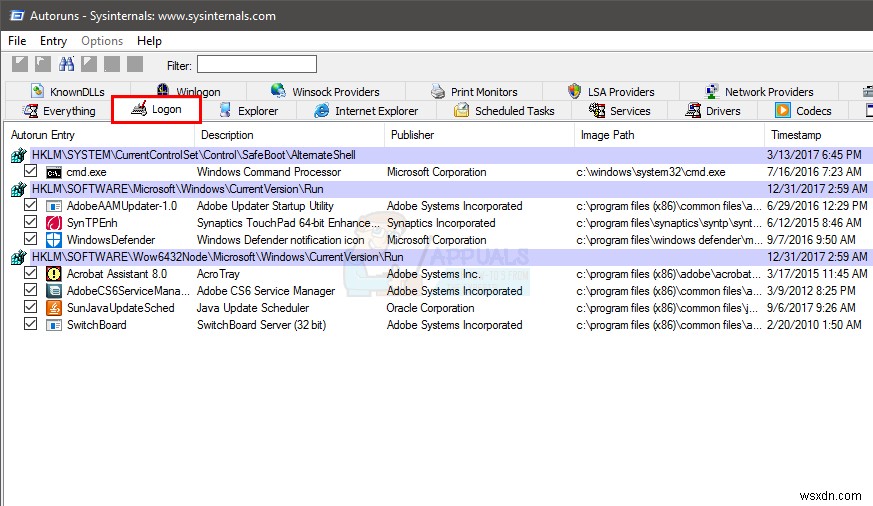Click registry icon beside SafeBoot AlternateShell key
This screenshot has height=506, width=873.
(18, 155)
